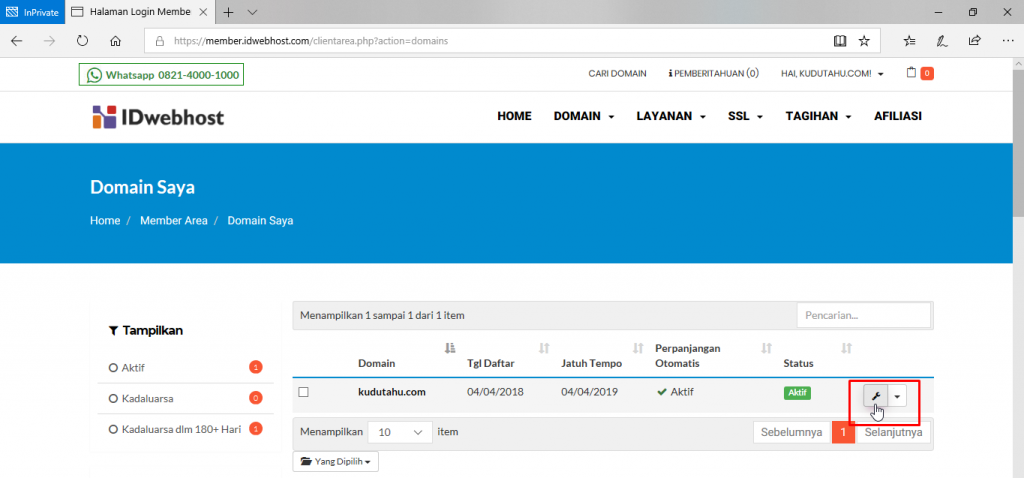Open the items per page dropdown
This screenshot has height=478, width=1024.
coord(400,432)
